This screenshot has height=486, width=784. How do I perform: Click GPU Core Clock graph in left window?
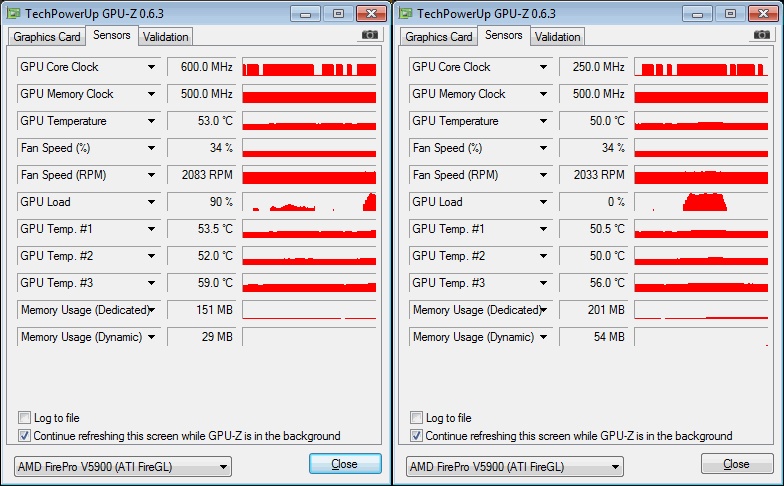[x=309, y=67]
